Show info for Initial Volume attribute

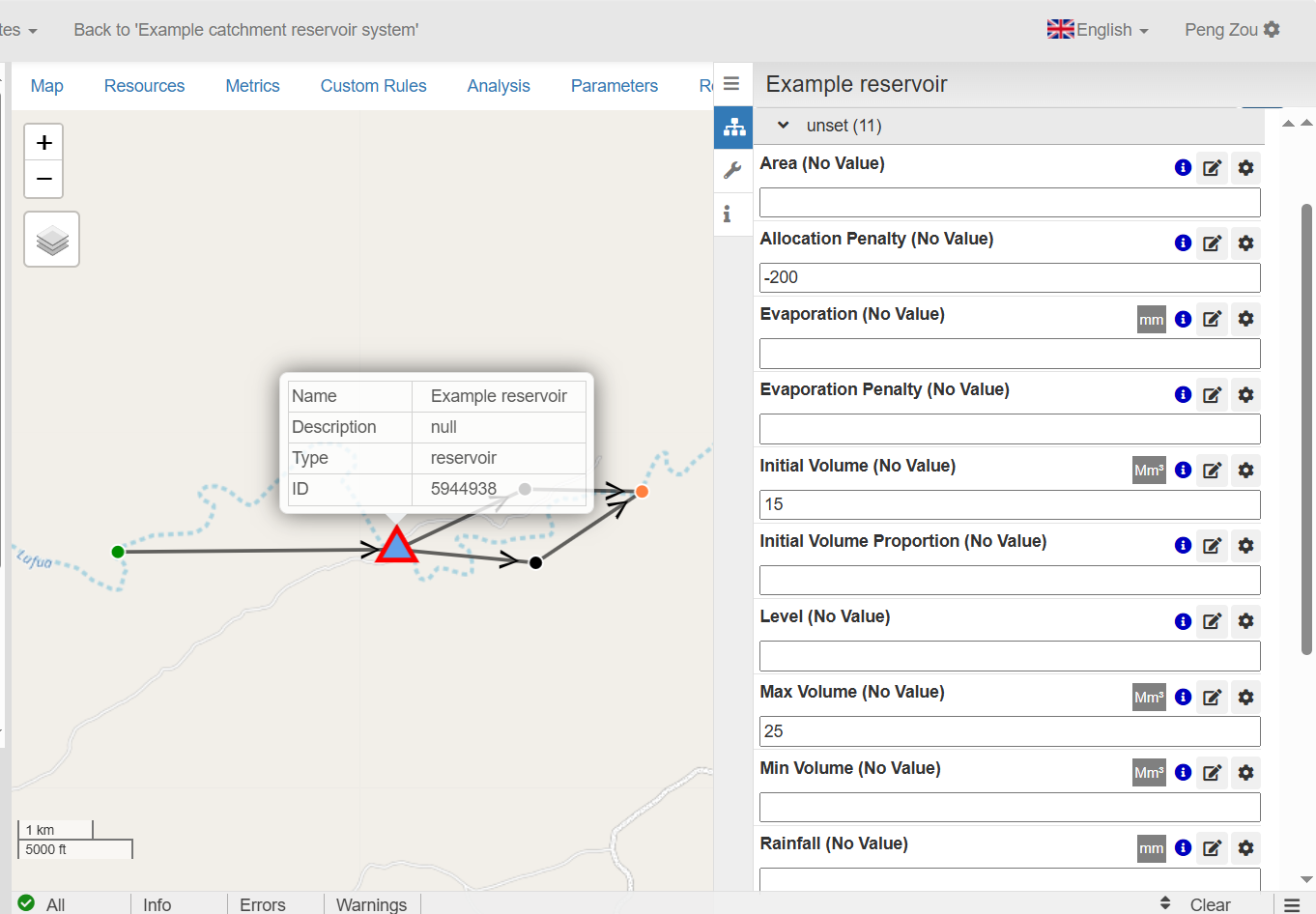1183,471
